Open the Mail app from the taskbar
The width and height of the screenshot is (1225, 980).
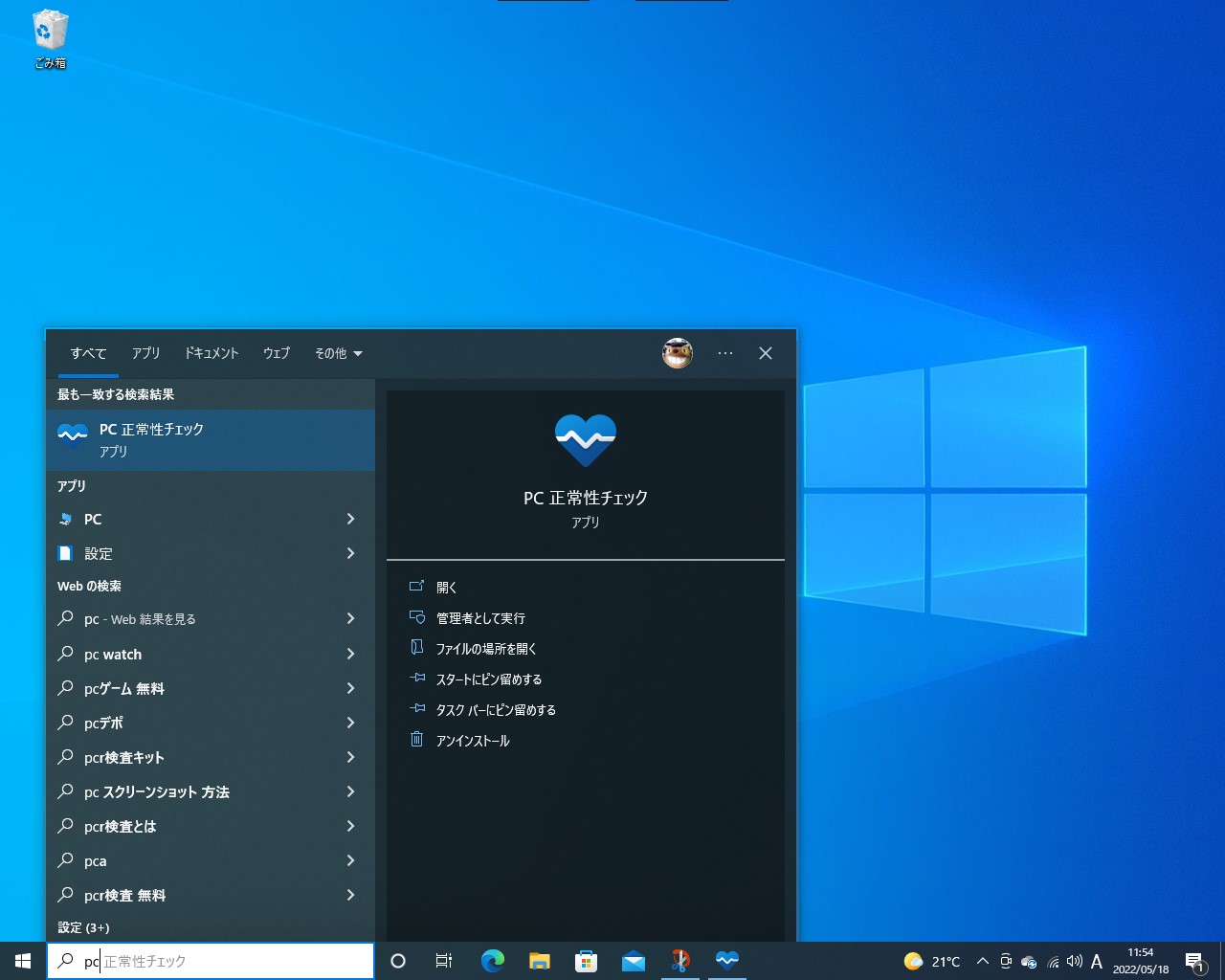click(x=633, y=961)
